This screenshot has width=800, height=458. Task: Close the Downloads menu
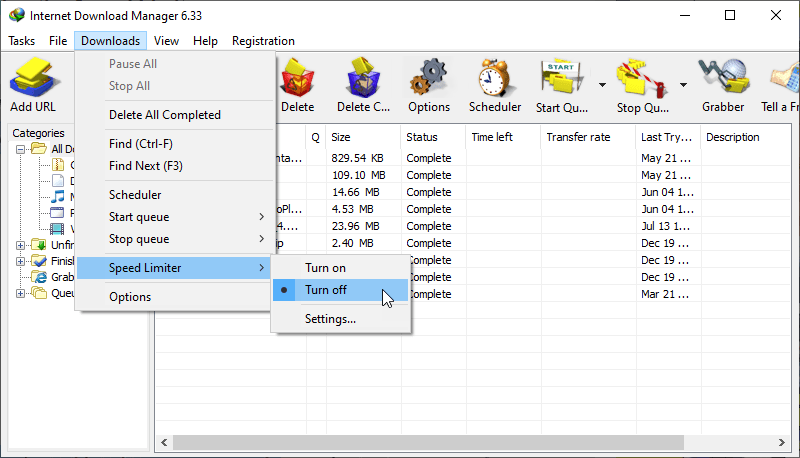click(110, 41)
